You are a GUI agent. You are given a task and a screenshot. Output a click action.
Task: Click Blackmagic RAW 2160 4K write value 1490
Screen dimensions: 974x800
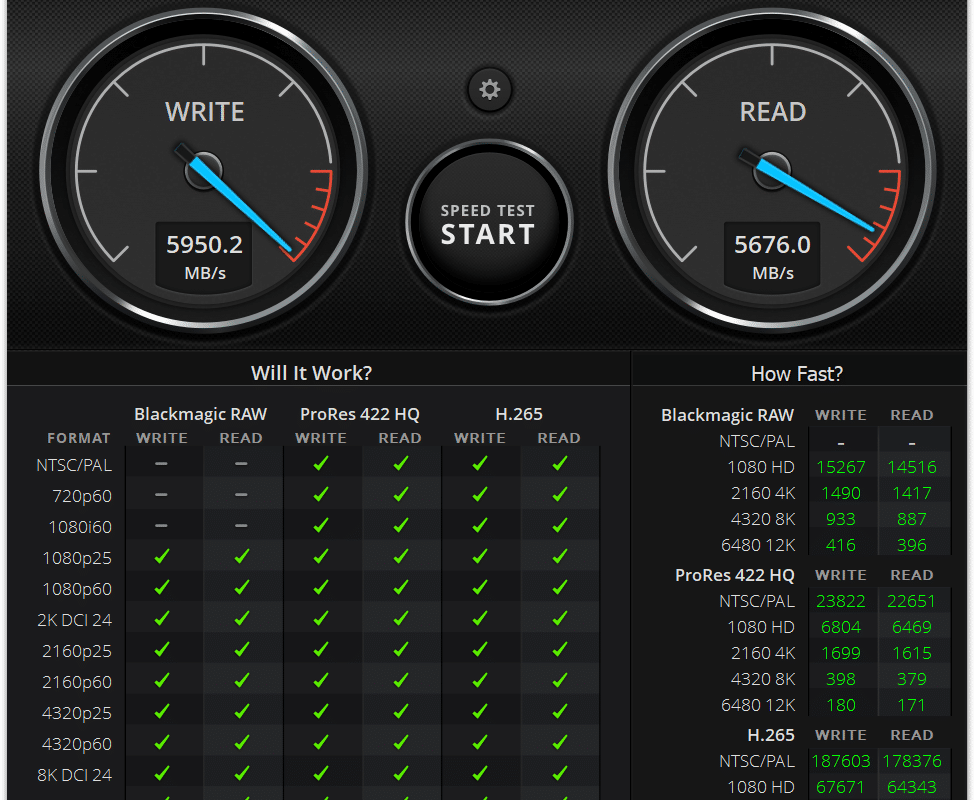coord(840,493)
